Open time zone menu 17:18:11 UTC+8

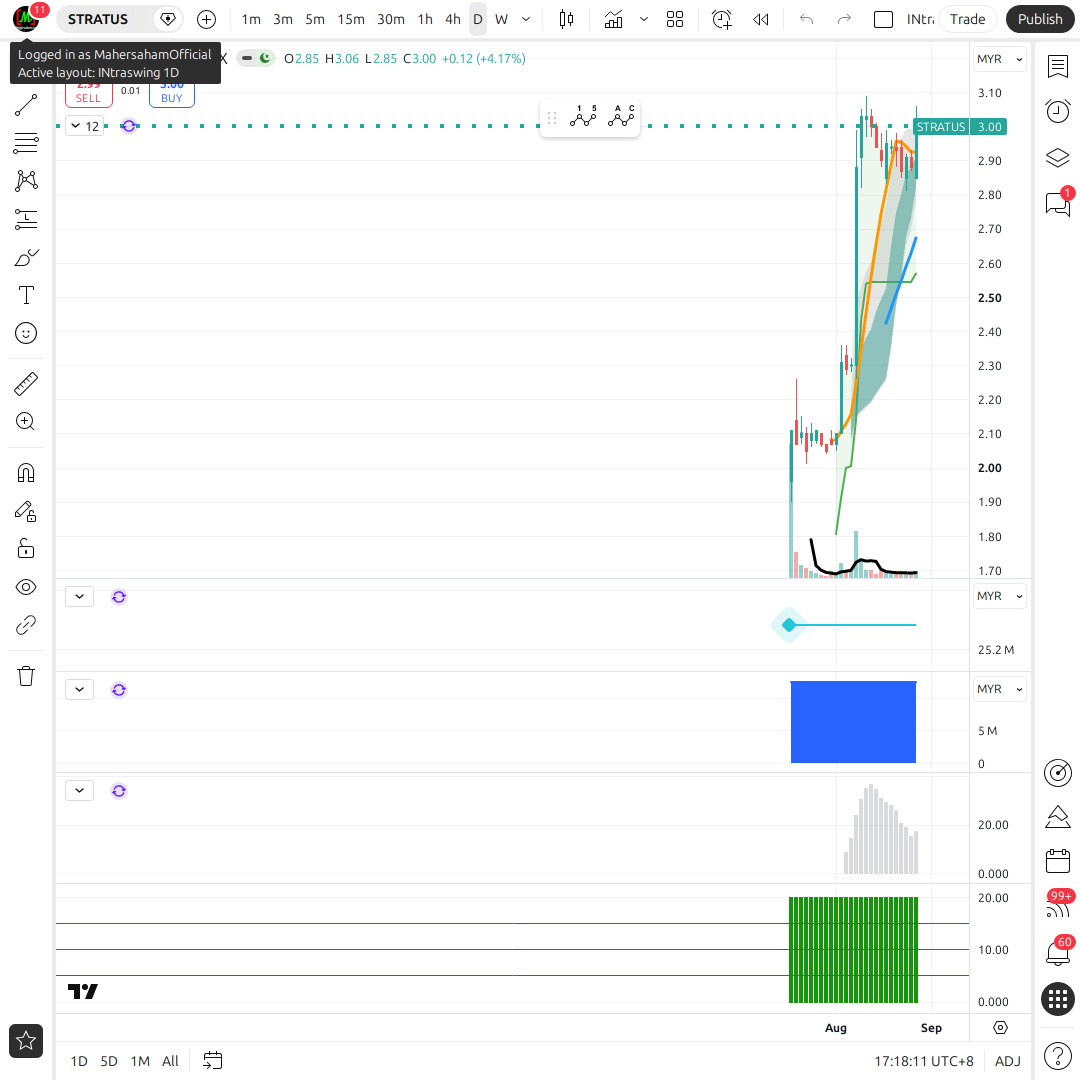tap(924, 1061)
